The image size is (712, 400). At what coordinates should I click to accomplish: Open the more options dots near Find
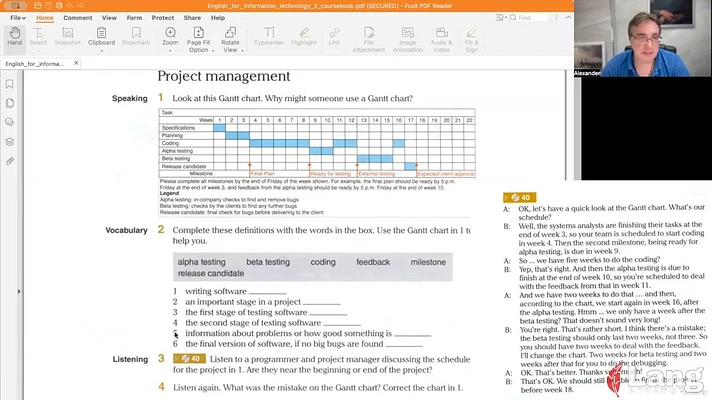(x=556, y=17)
